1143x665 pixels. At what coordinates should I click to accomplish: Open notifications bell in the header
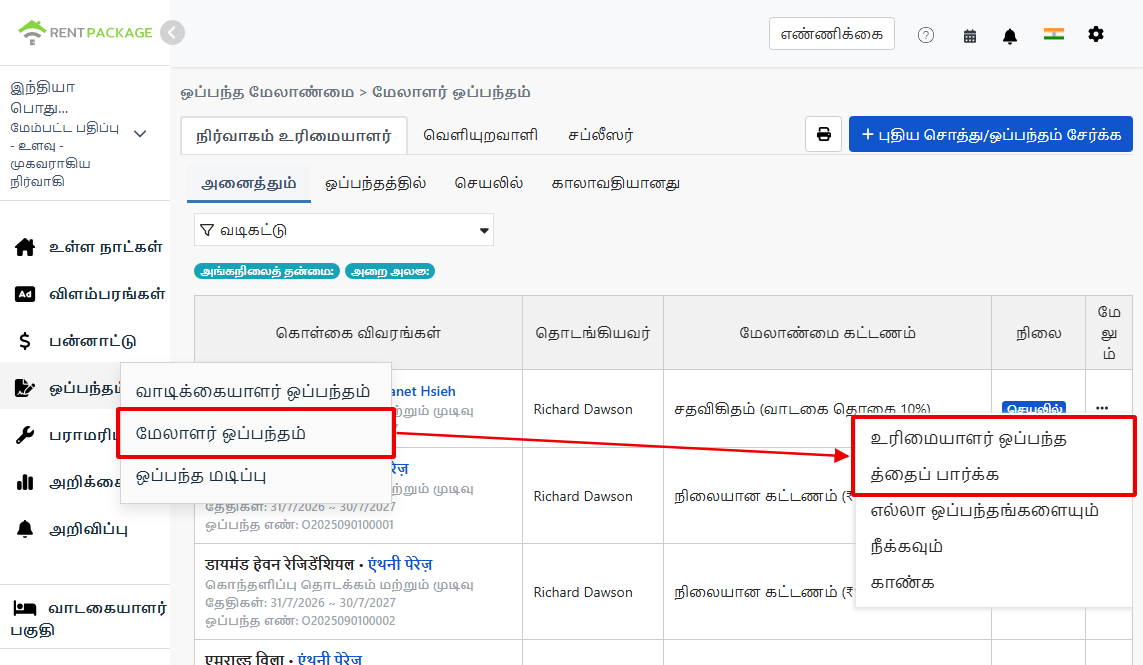coord(1010,36)
